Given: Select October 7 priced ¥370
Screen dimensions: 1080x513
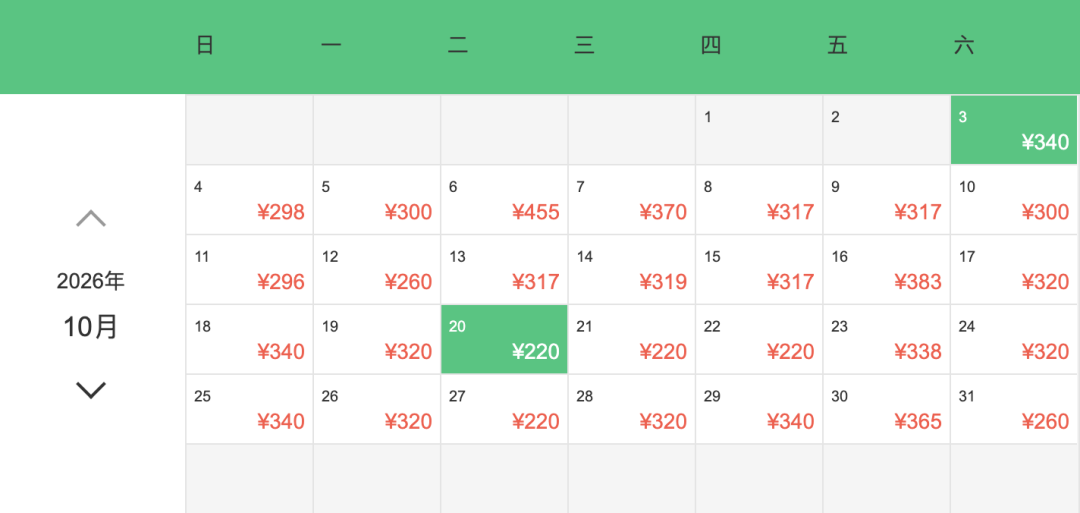Looking at the screenshot, I should (x=632, y=200).
